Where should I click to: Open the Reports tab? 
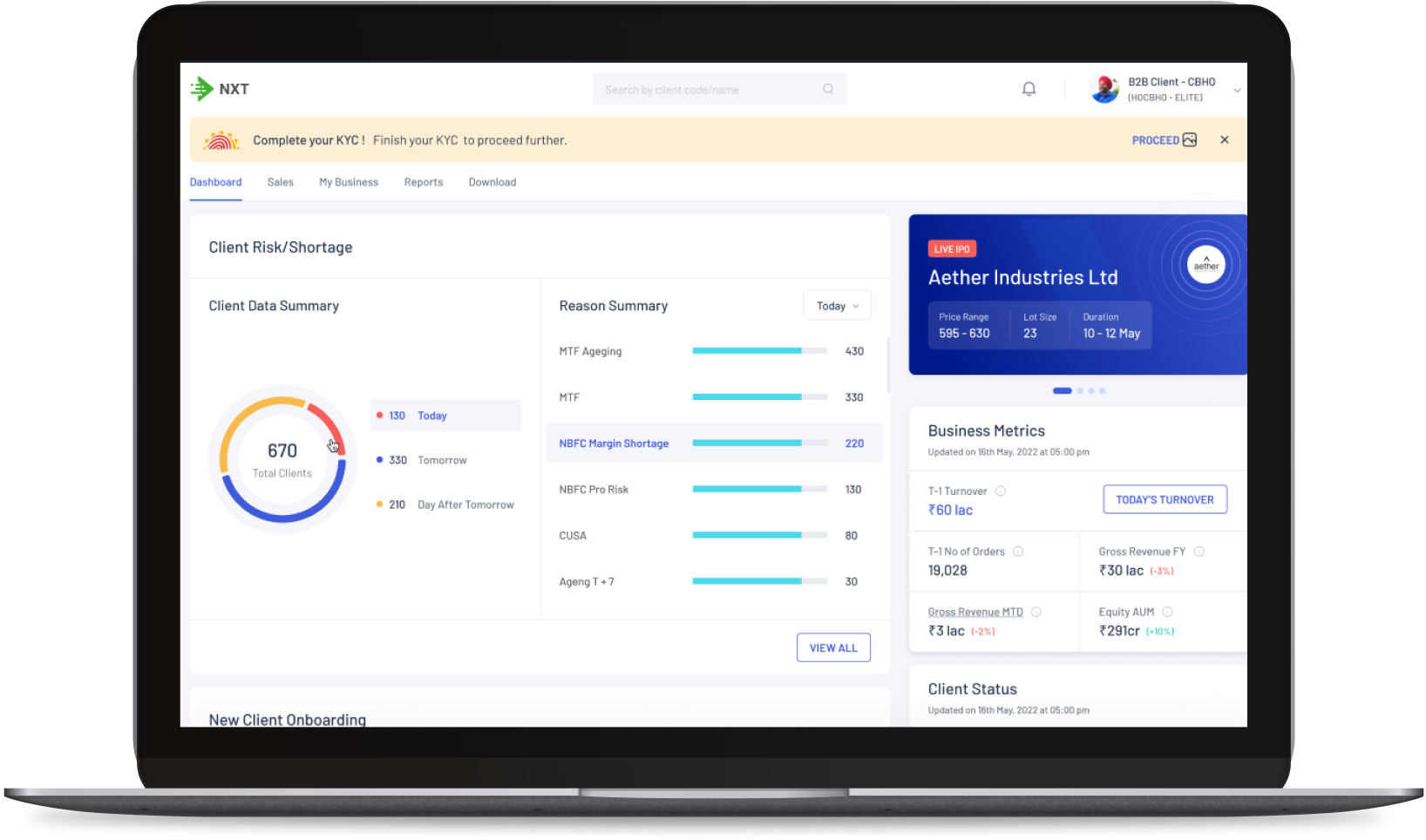424,182
